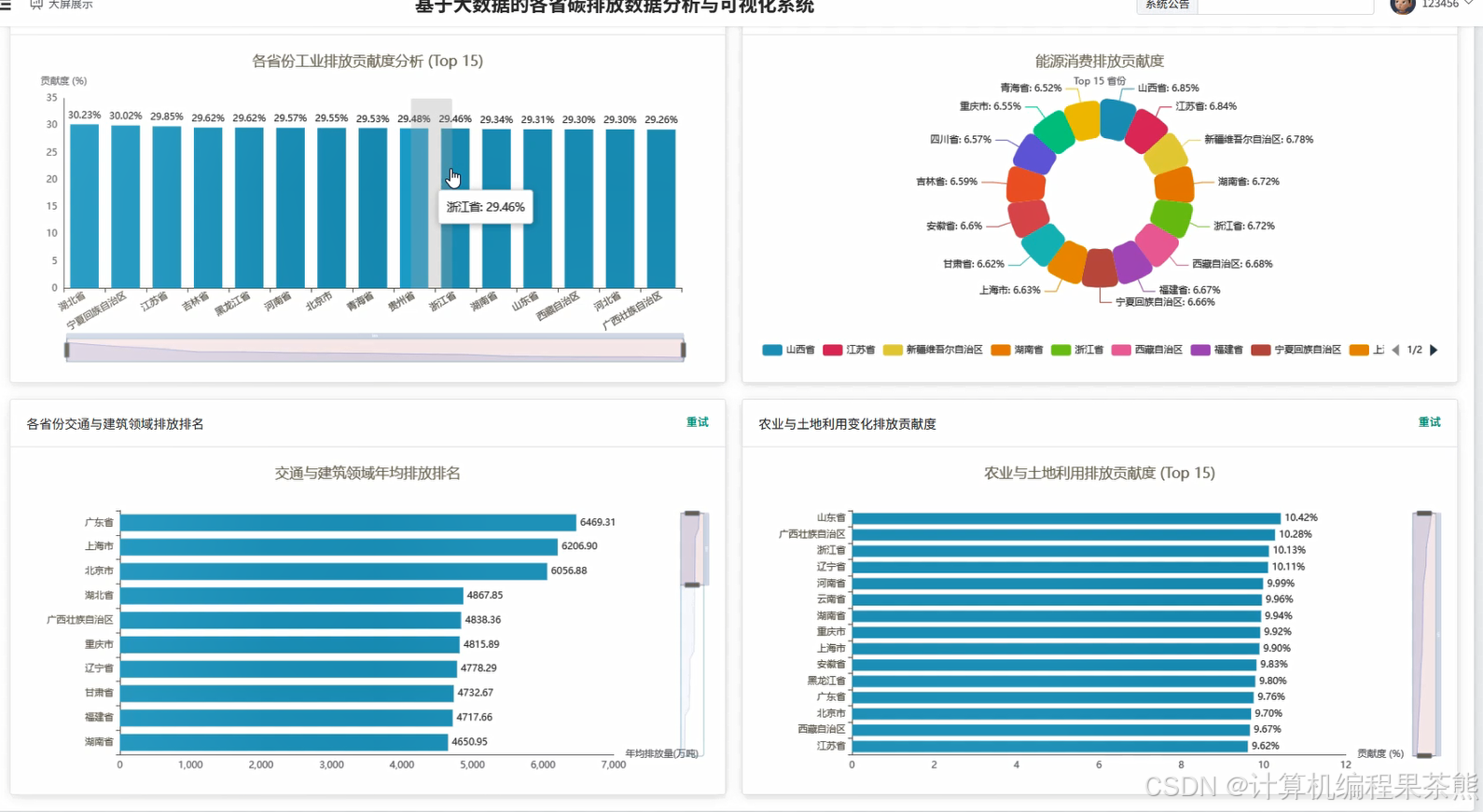Go to next legend page arrow
Viewport: 1483px width, 812px height.
click(1434, 350)
